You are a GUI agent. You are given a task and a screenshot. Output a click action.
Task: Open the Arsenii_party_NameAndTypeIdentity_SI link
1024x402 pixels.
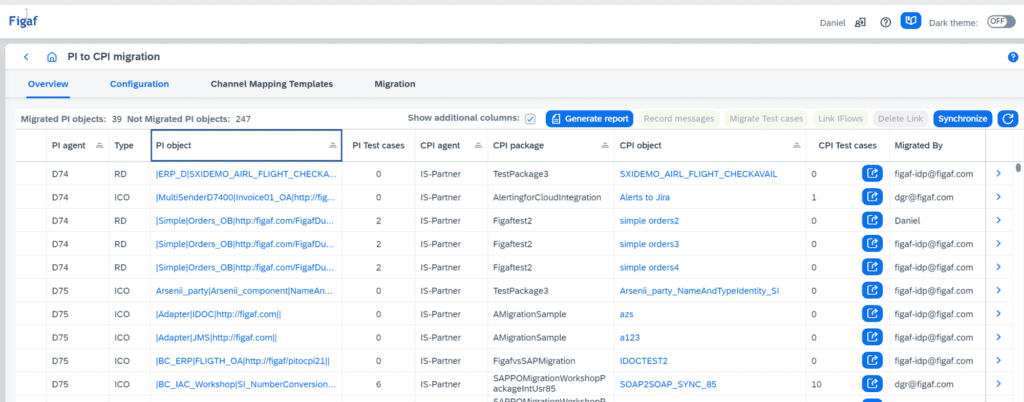pyautogui.click(x=699, y=290)
